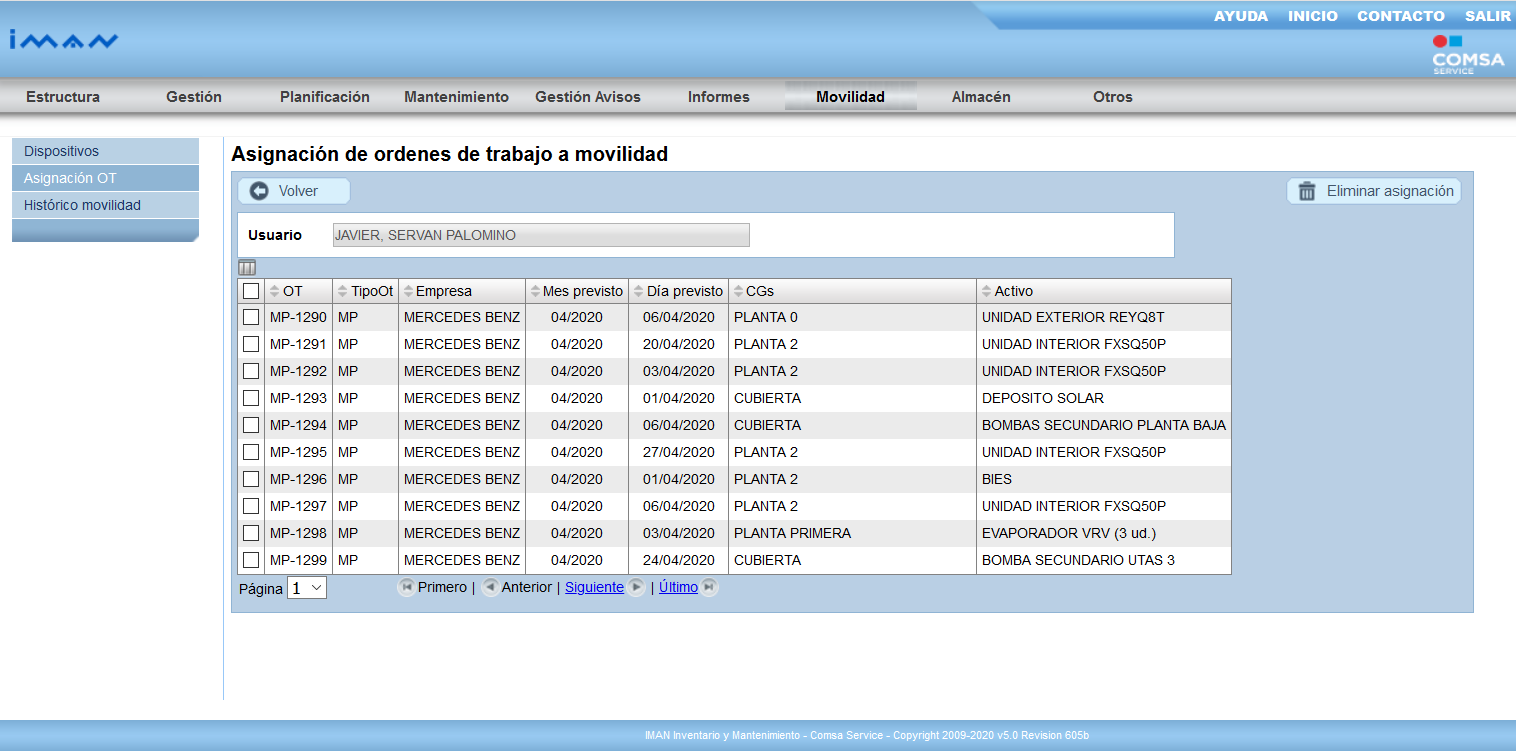
Task: Open the Planificación menu
Action: pyautogui.click(x=324, y=97)
